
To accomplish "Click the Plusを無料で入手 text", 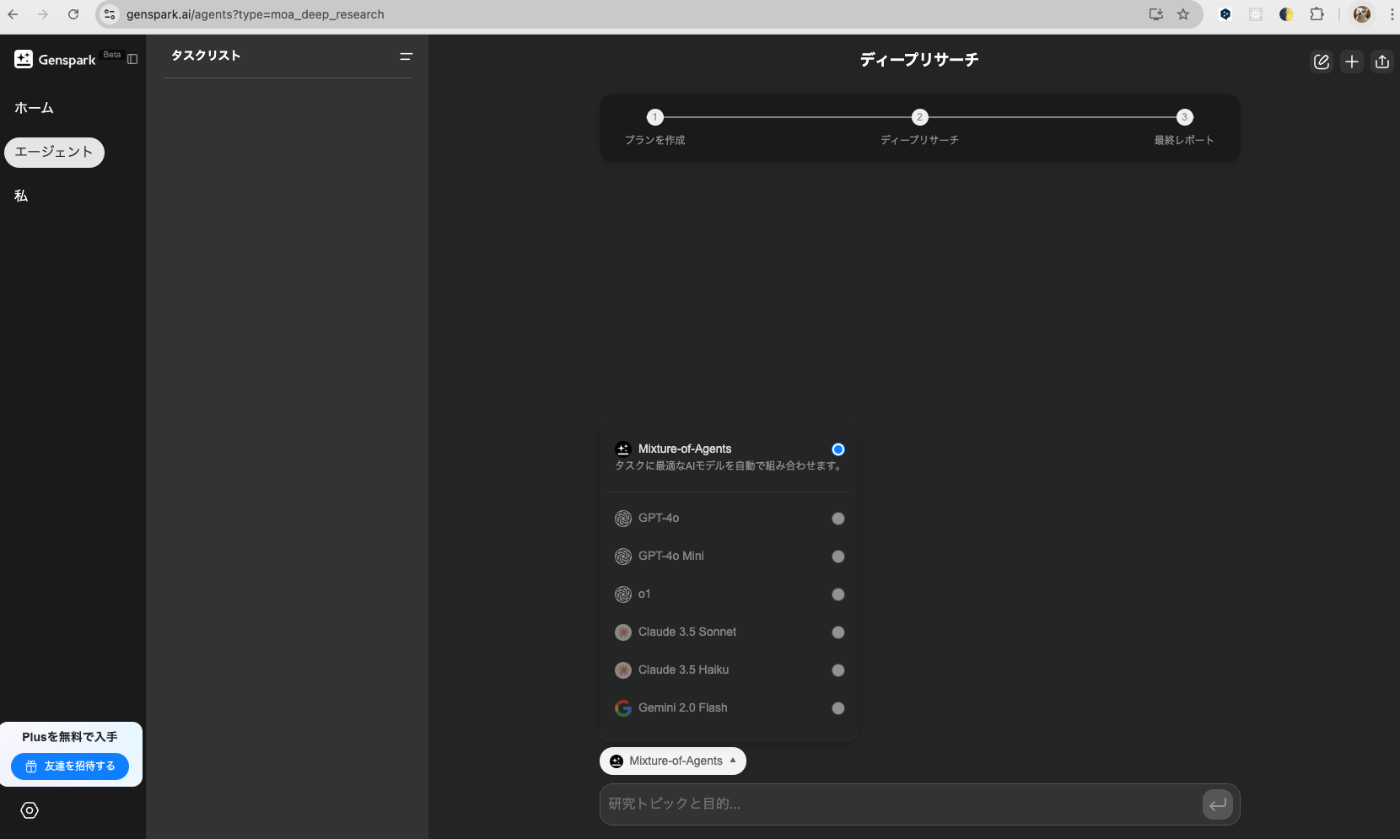I will coord(70,737).
